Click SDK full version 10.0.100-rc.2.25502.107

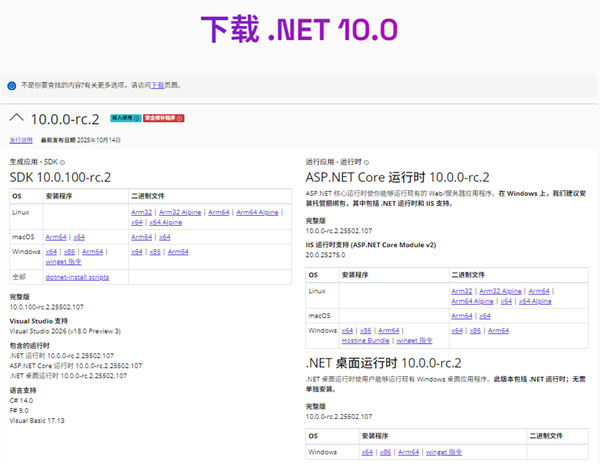click(x=46, y=307)
